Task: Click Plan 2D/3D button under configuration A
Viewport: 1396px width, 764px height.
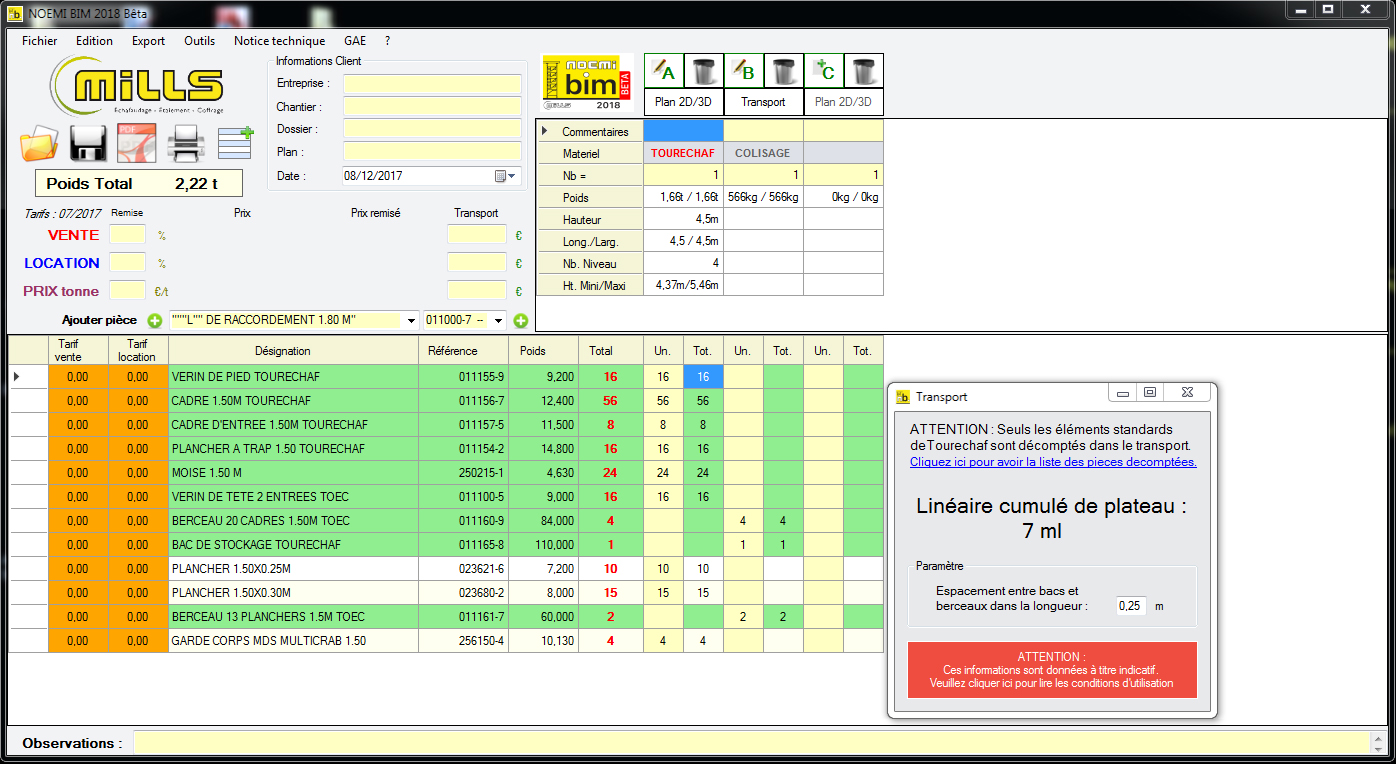Action: (x=684, y=102)
